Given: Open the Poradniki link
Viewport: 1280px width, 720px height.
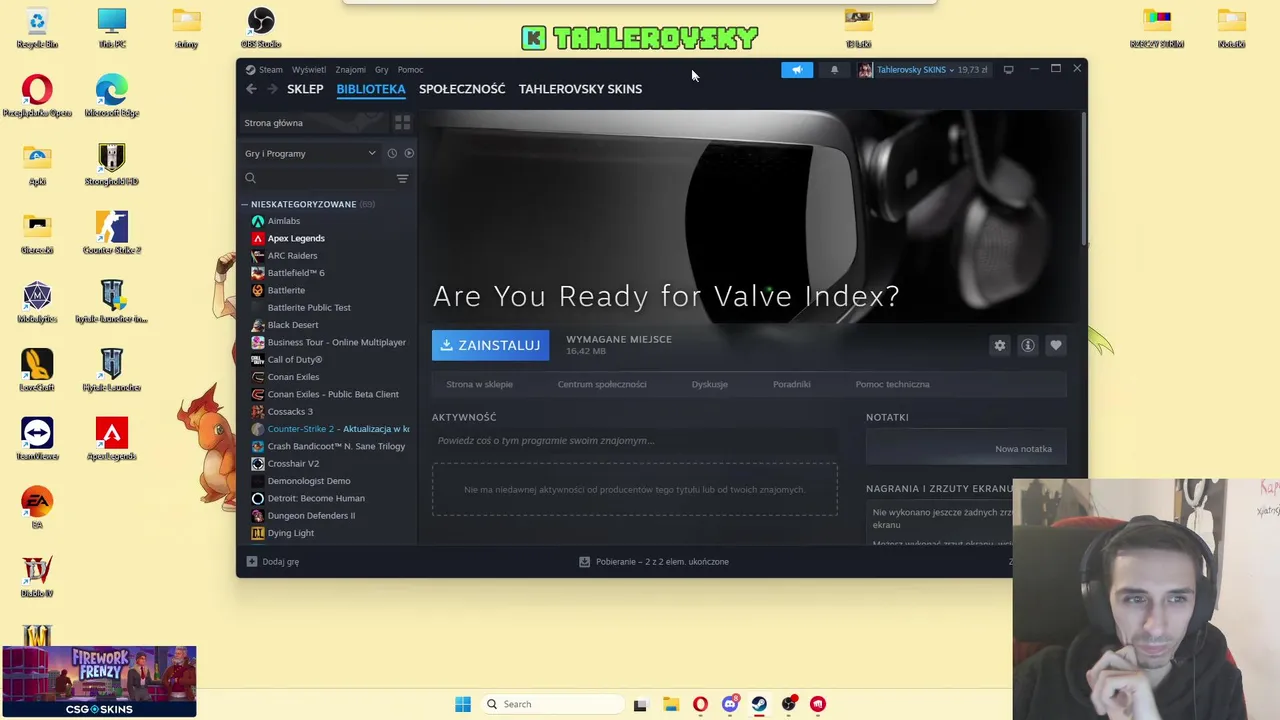Looking at the screenshot, I should coord(792,384).
